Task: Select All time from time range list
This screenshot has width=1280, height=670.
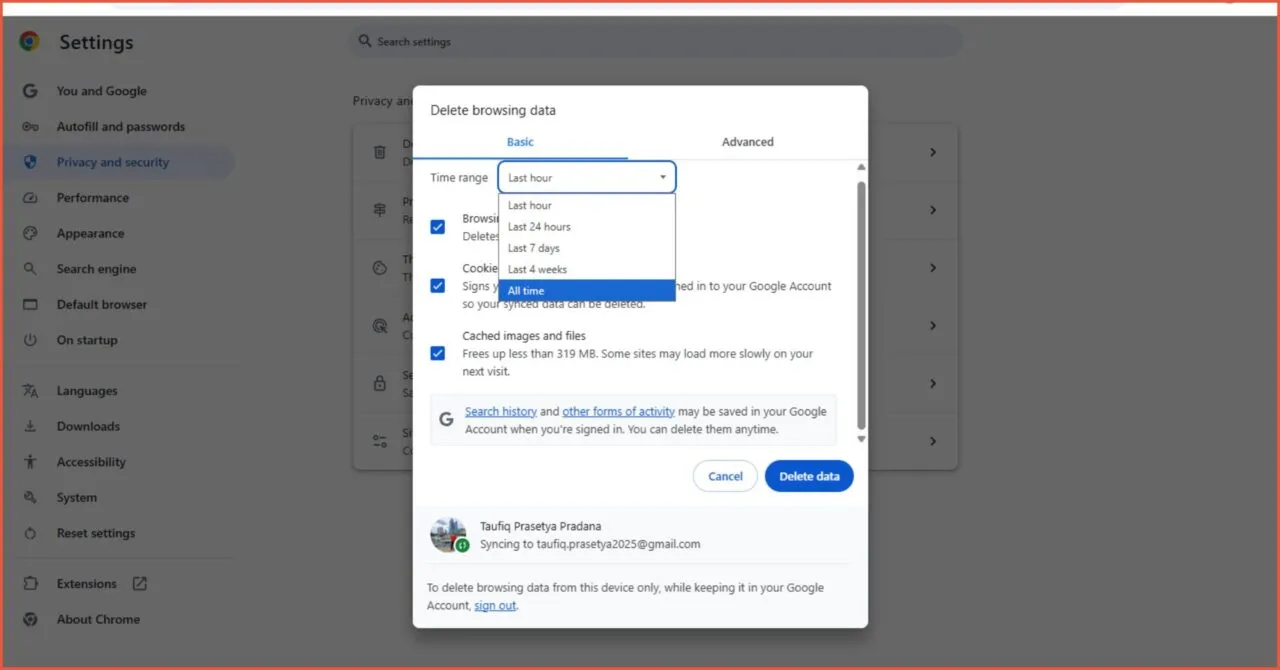Action: tap(525, 290)
